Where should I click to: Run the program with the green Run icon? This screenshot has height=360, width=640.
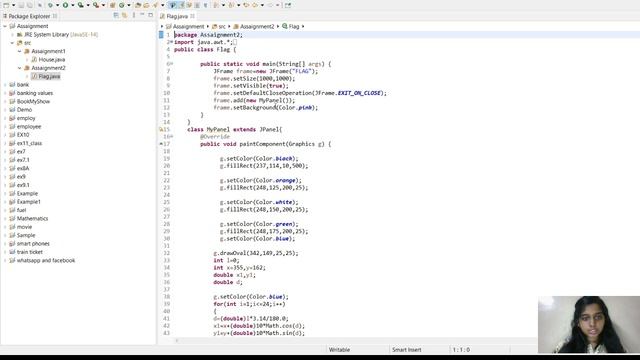click(65, 5)
